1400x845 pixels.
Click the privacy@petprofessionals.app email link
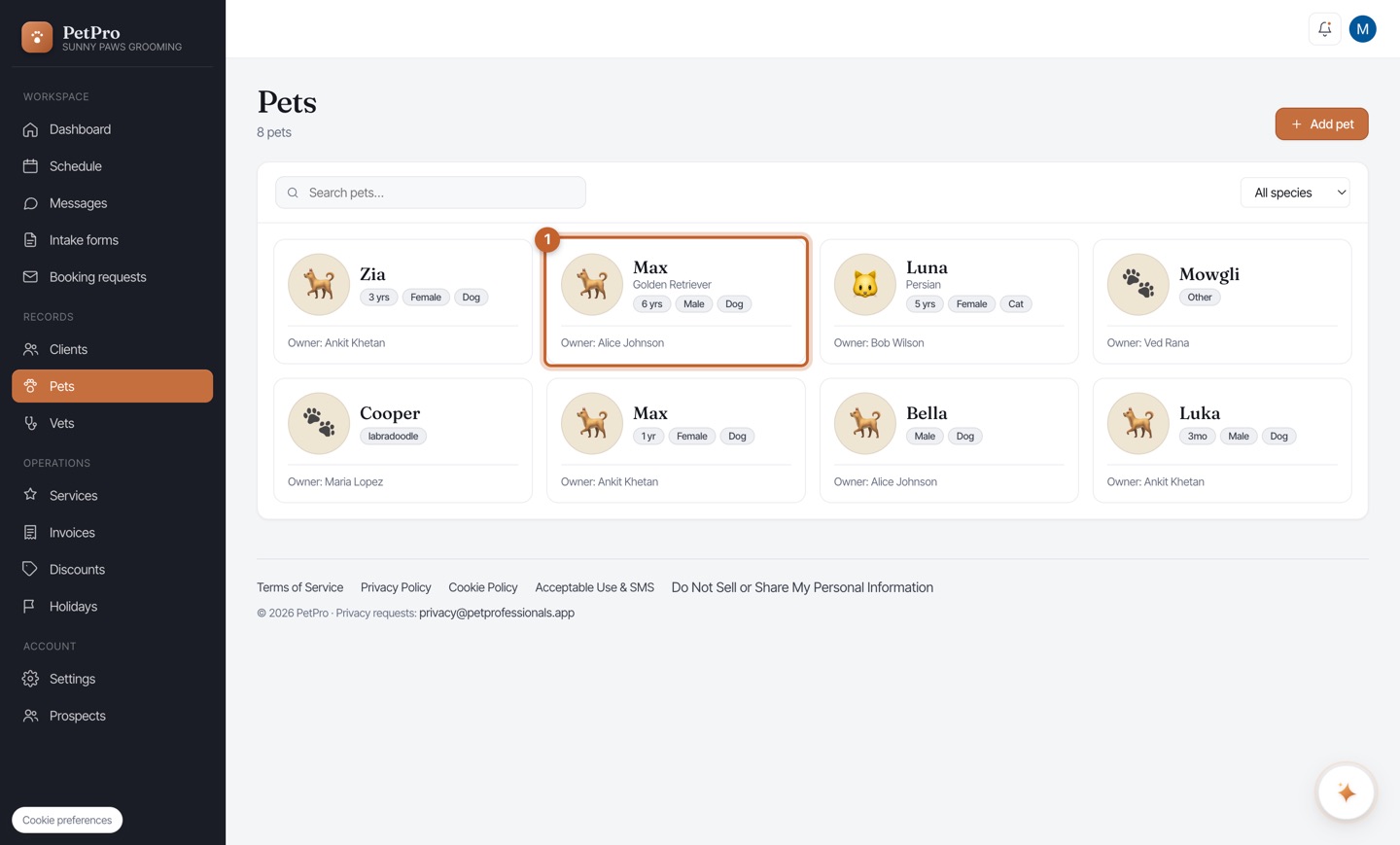497,613
